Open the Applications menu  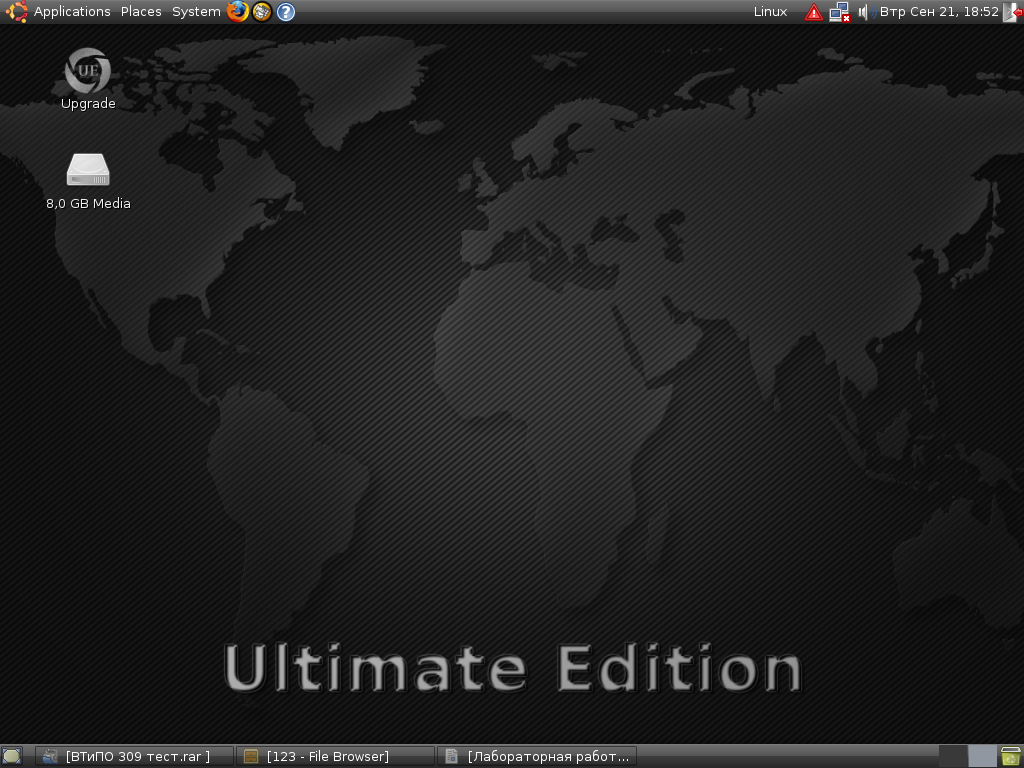point(72,12)
